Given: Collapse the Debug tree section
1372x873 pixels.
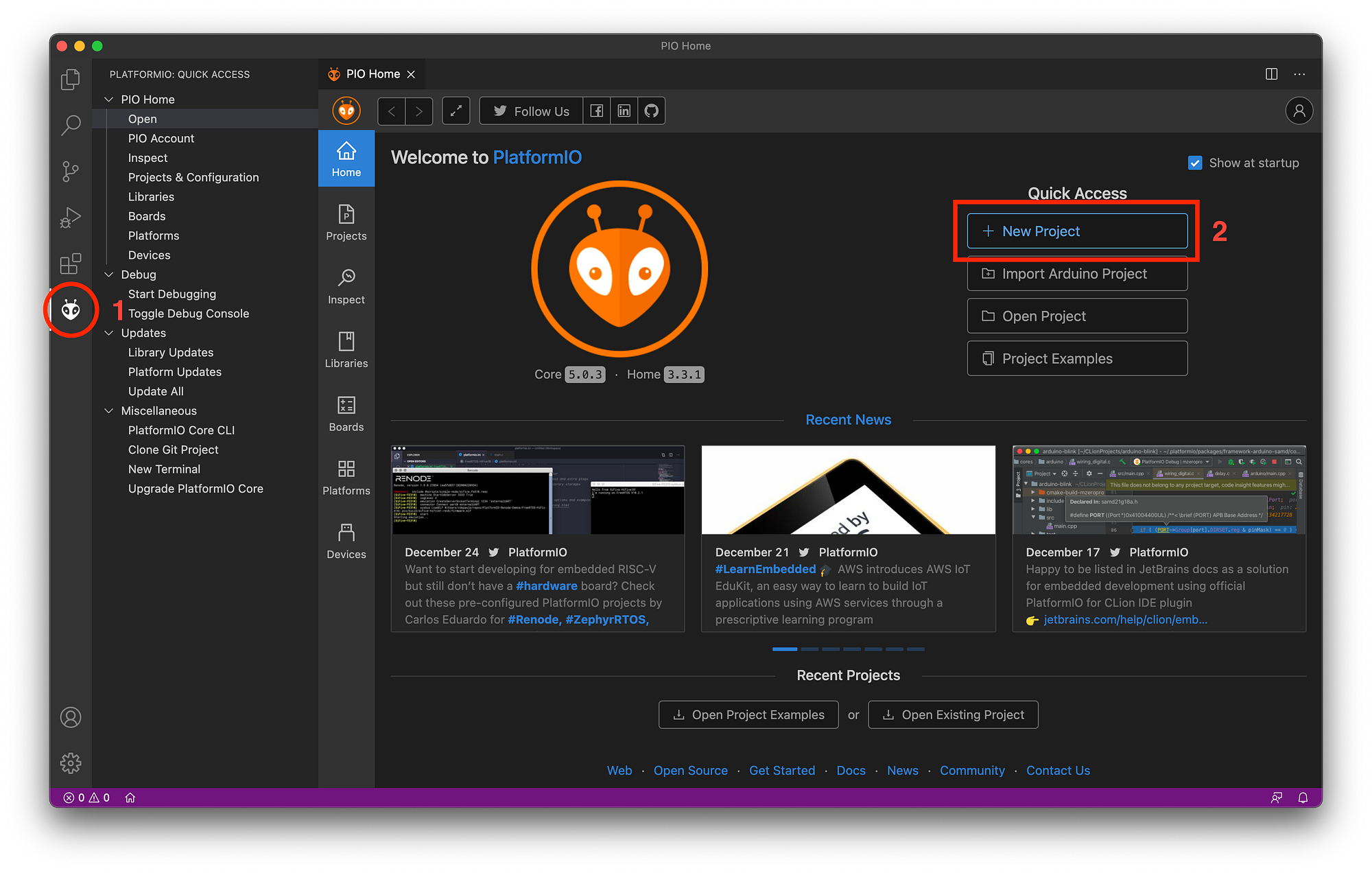Looking at the screenshot, I should 109,275.
